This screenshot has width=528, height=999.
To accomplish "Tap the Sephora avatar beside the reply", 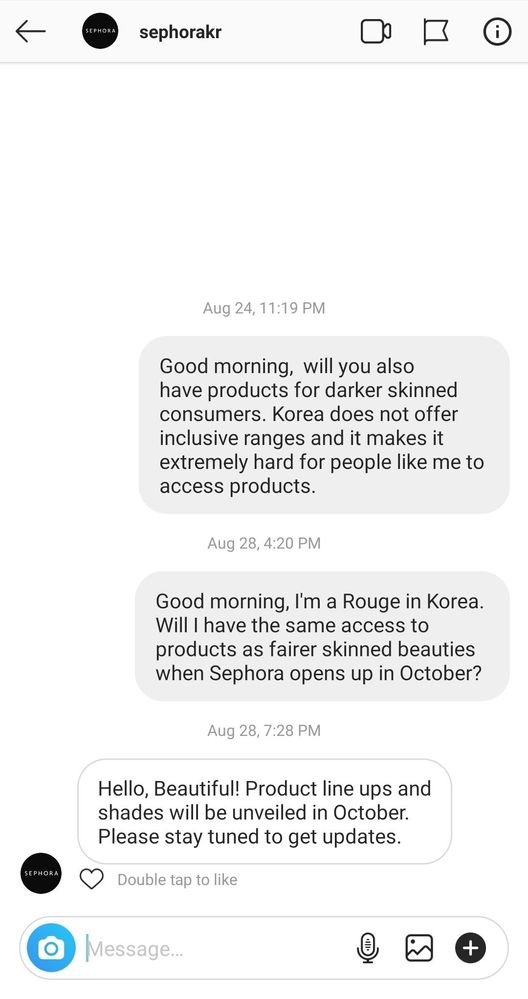I will (41, 873).
